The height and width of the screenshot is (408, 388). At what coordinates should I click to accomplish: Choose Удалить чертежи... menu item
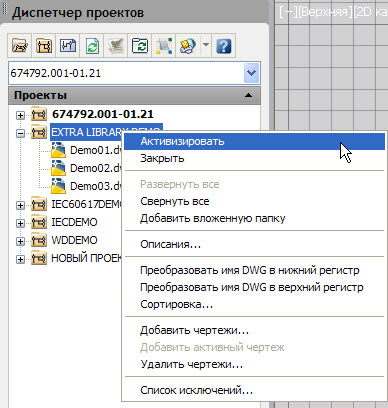[x=255, y=364]
